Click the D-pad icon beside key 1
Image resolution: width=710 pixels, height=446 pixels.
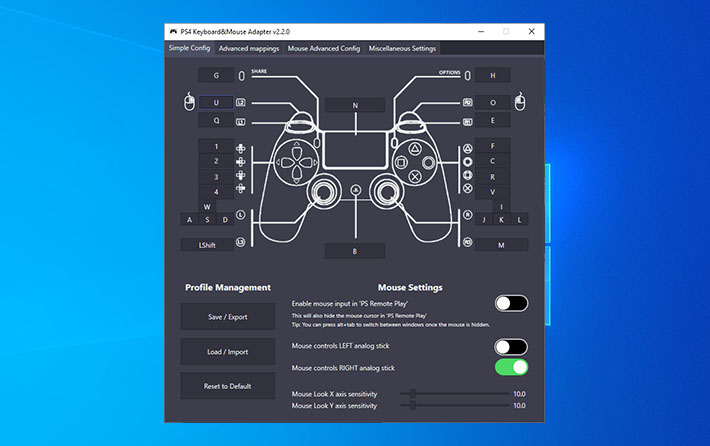tap(240, 148)
